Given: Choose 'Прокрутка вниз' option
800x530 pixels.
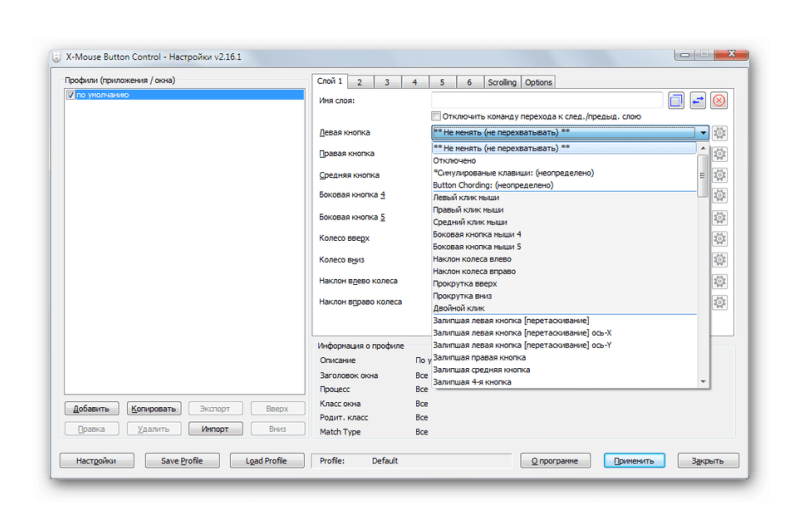Looking at the screenshot, I should (564, 296).
